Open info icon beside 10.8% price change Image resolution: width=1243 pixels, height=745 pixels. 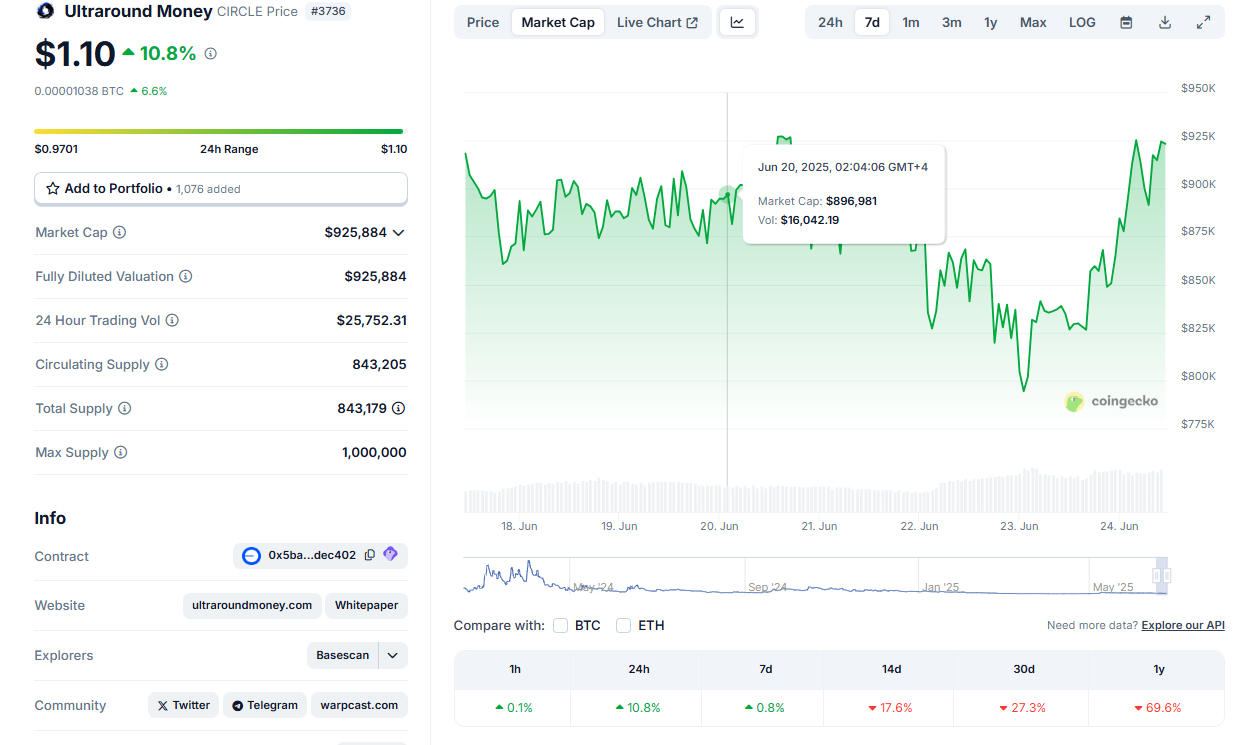click(210, 54)
